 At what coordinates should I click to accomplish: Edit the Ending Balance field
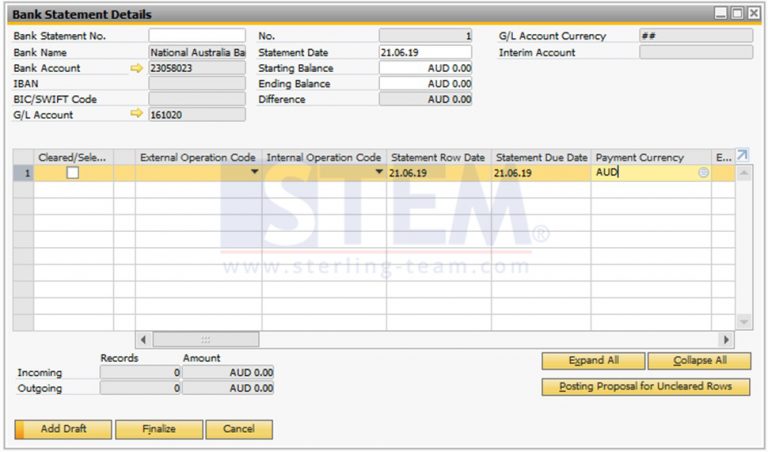pos(425,84)
